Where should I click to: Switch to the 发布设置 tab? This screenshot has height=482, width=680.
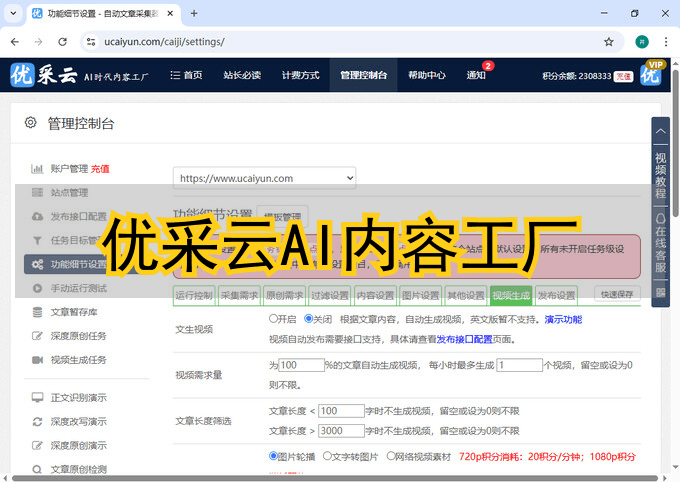click(x=557, y=296)
